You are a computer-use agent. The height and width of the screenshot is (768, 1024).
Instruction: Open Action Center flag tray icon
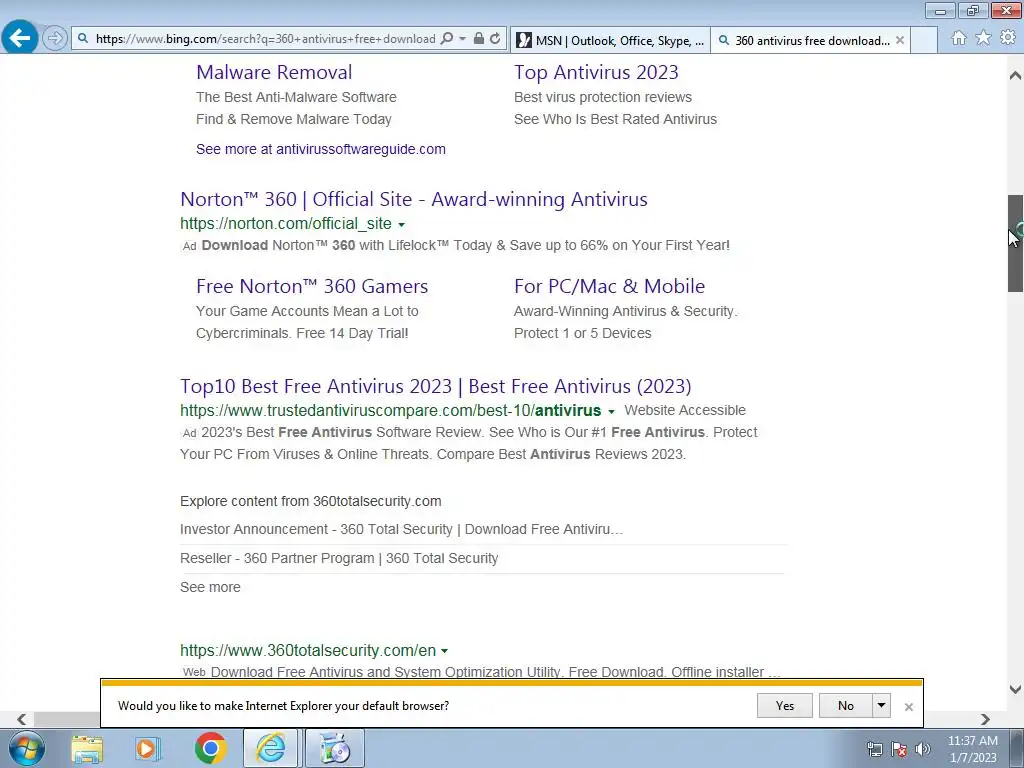coord(899,749)
